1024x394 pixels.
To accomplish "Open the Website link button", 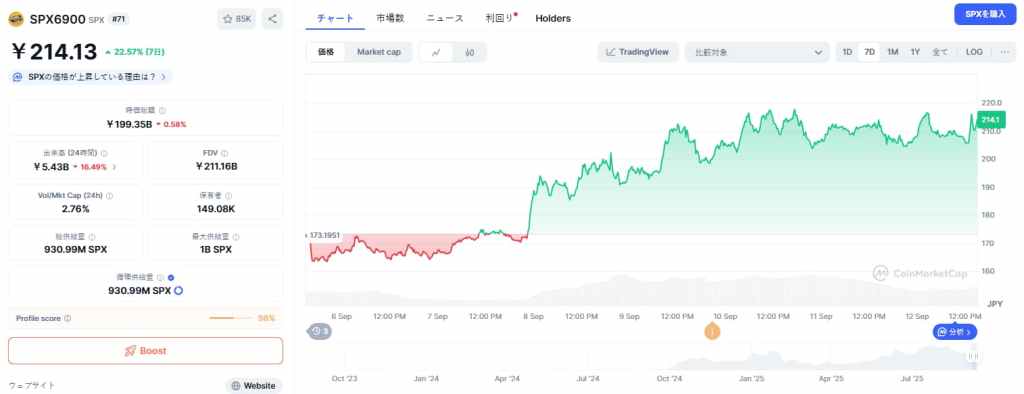I will pos(254,386).
